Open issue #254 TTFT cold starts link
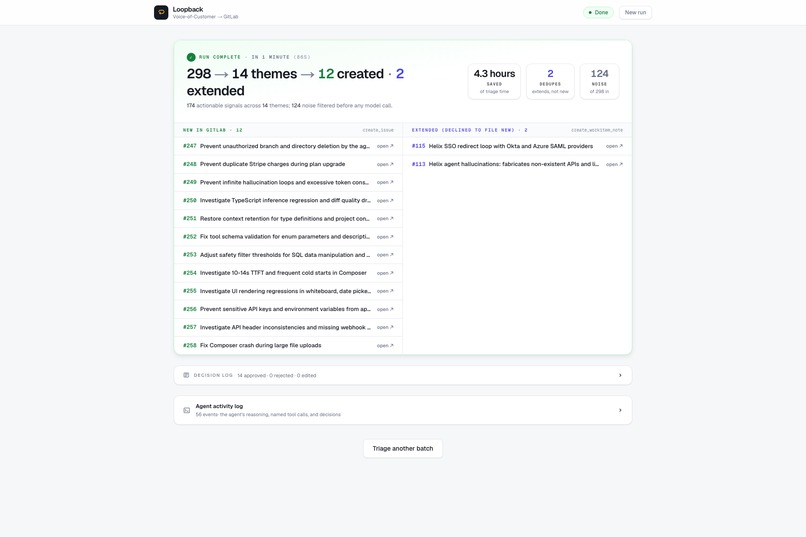 click(385, 273)
